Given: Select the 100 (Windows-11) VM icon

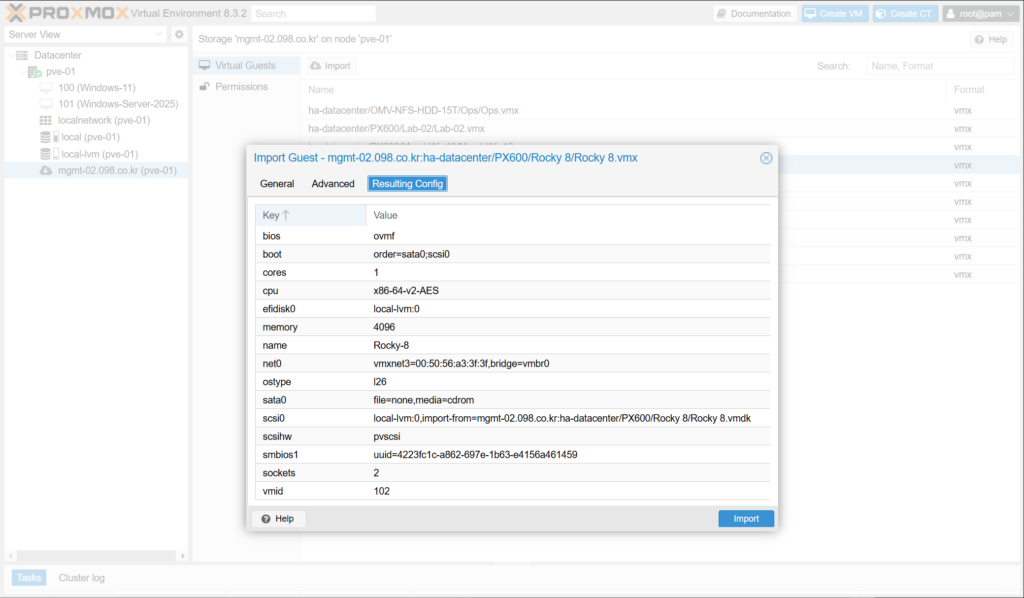Looking at the screenshot, I should tap(46, 88).
